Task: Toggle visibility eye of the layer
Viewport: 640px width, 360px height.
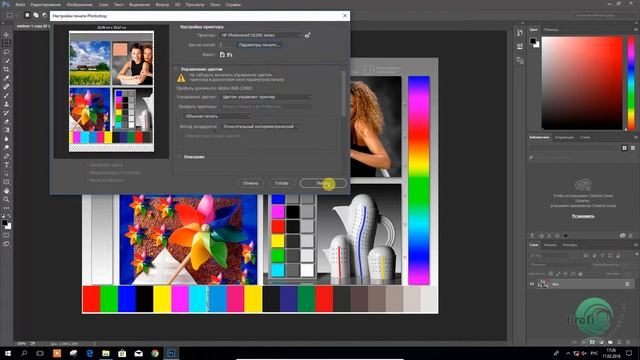Action: 532,284
